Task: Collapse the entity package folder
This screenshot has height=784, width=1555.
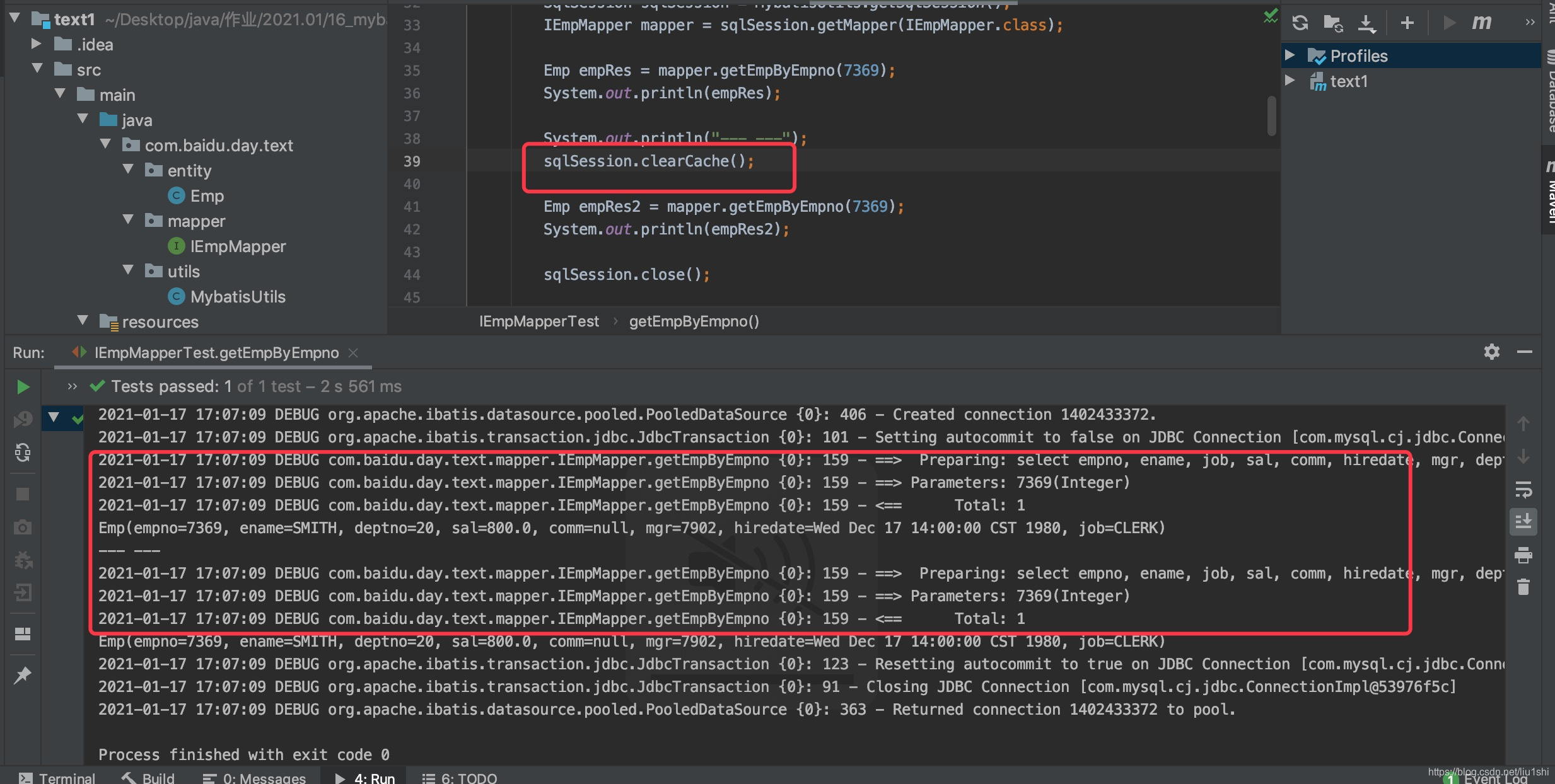Action: [128, 170]
